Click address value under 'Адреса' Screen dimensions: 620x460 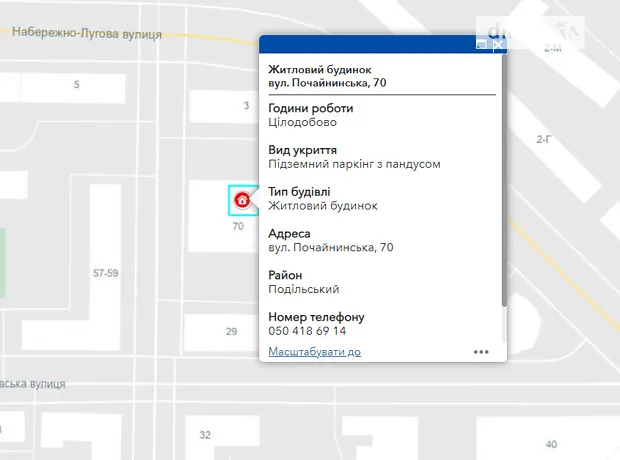point(331,248)
